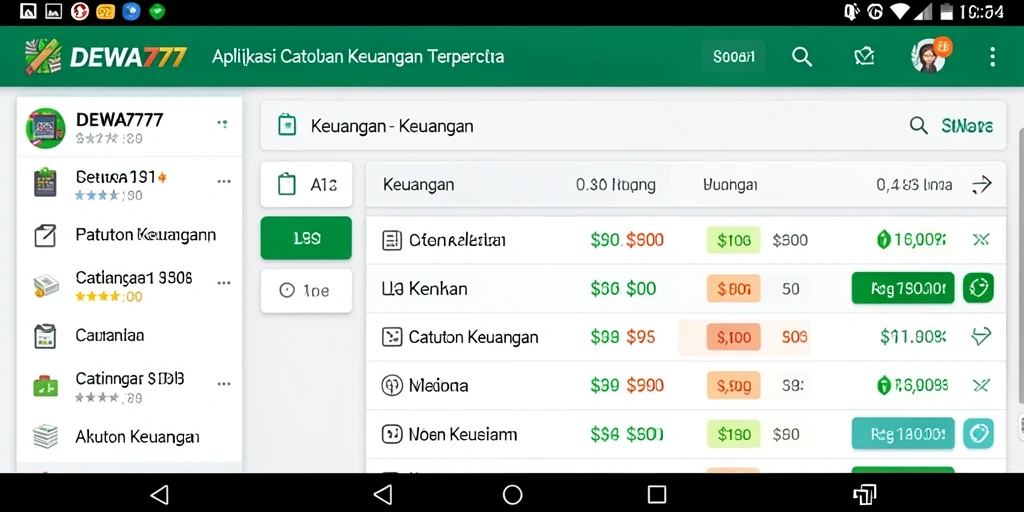Click the Noen Keueiam row icon
Viewport: 1024px width, 512px height.
pyautogui.click(x=391, y=434)
